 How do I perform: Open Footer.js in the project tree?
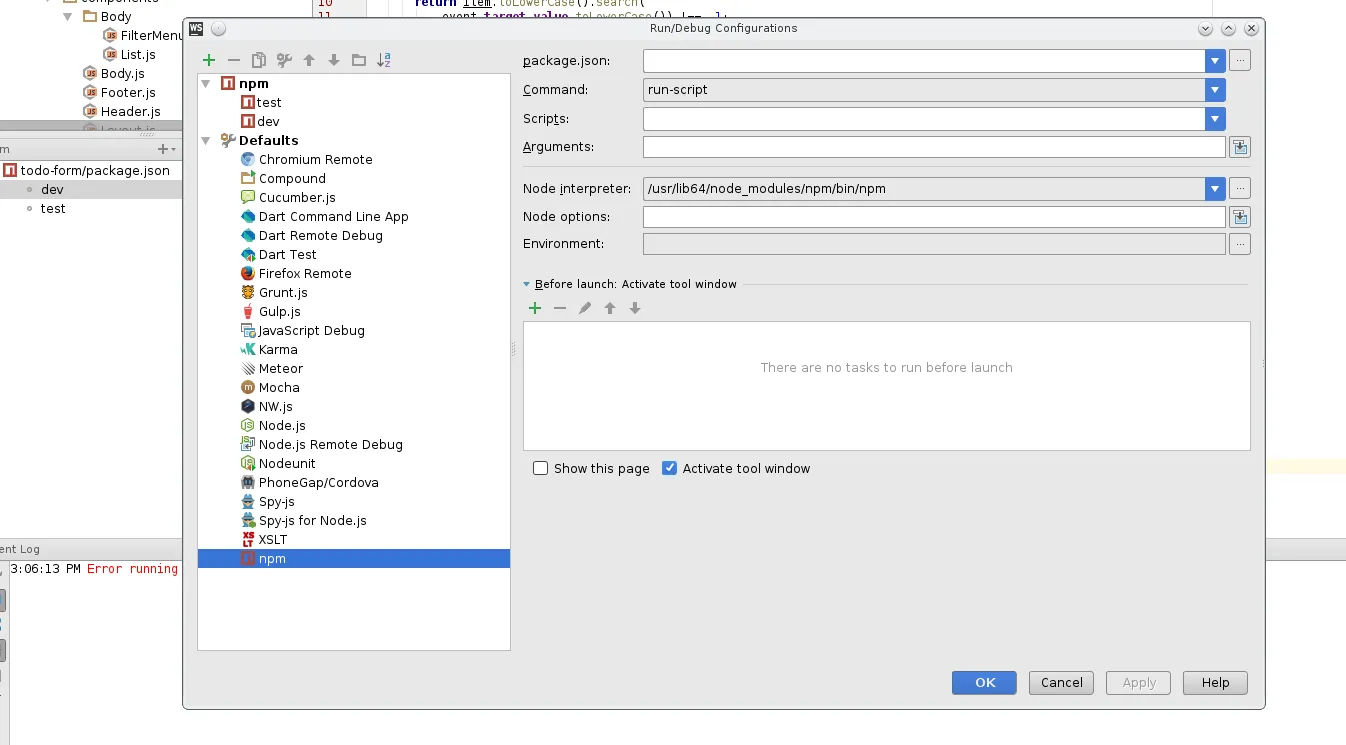119,93
